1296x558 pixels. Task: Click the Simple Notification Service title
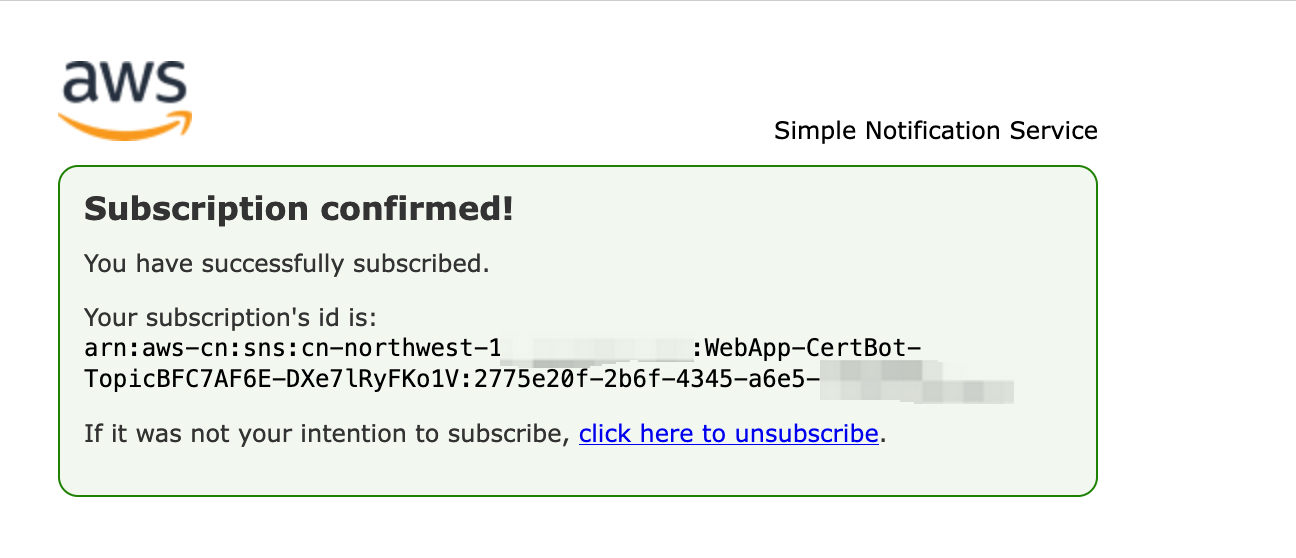click(936, 131)
